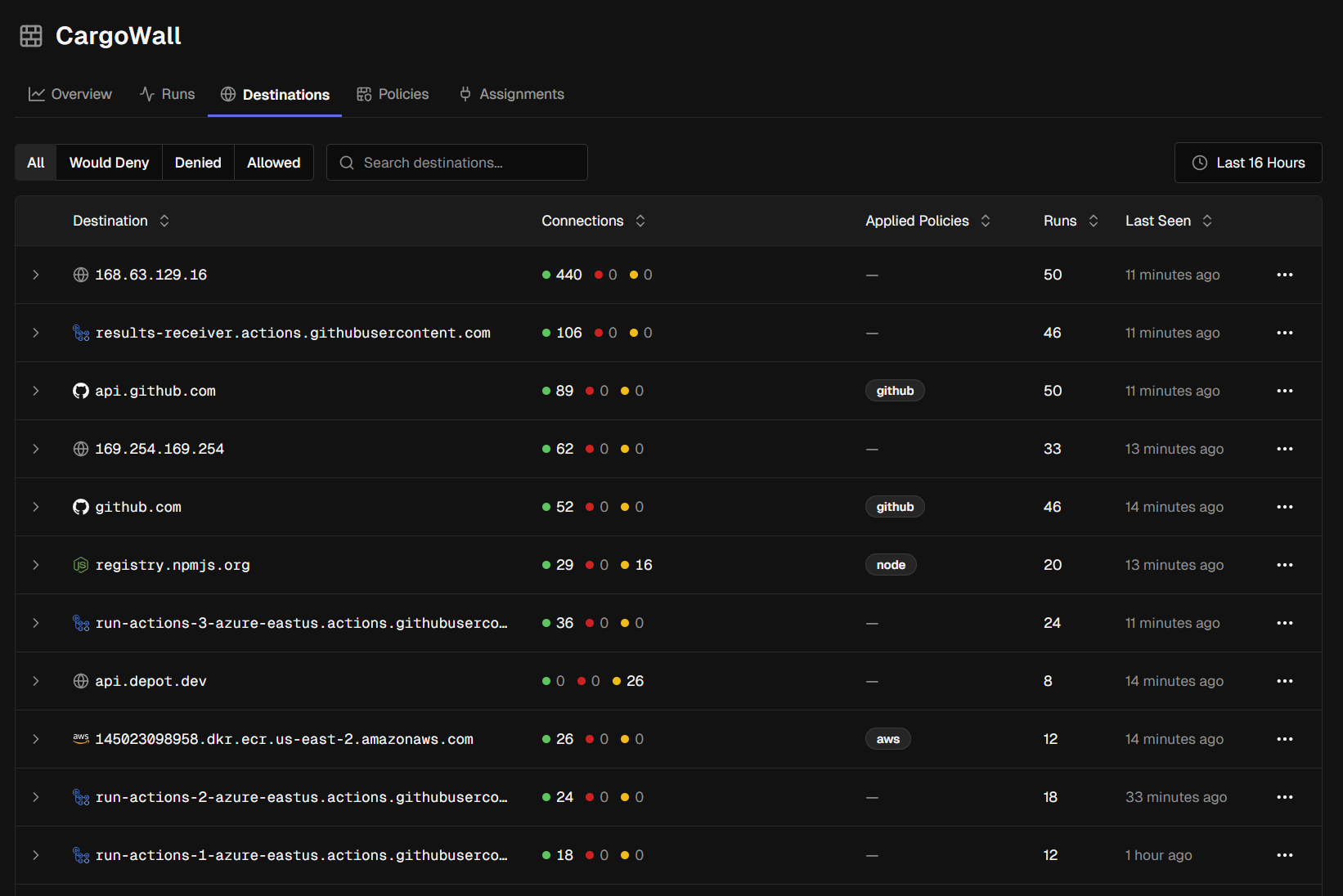Click the CargoWall logo icon

(x=31, y=36)
